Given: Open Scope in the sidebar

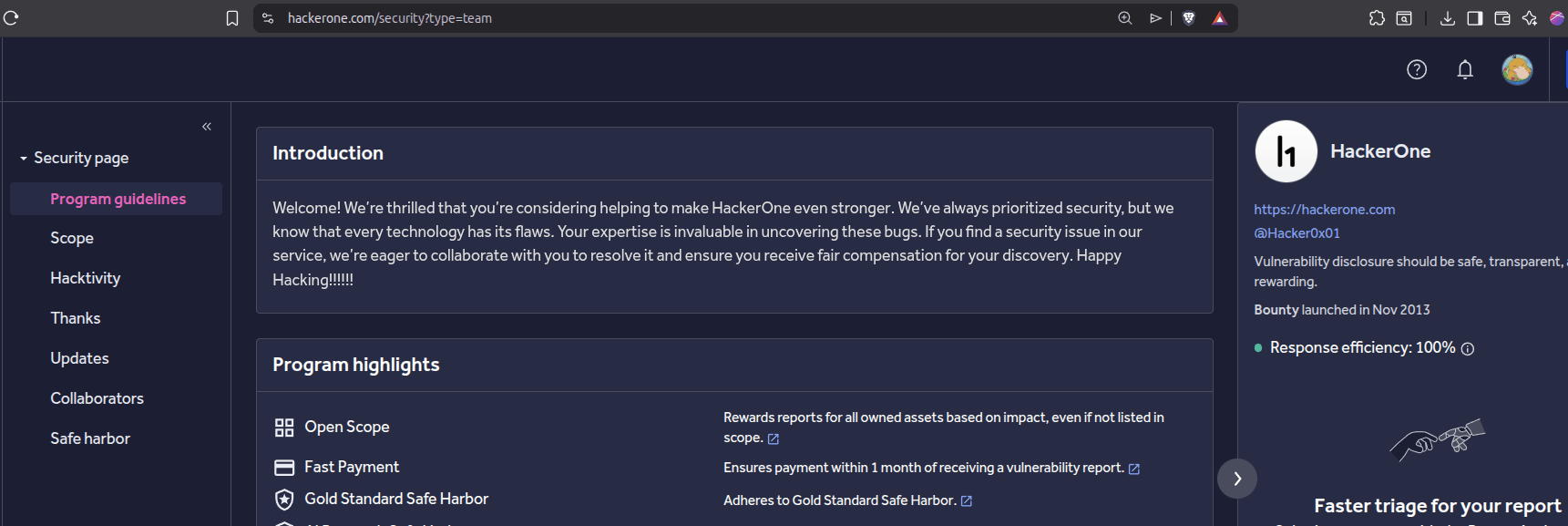Looking at the screenshot, I should click(72, 238).
